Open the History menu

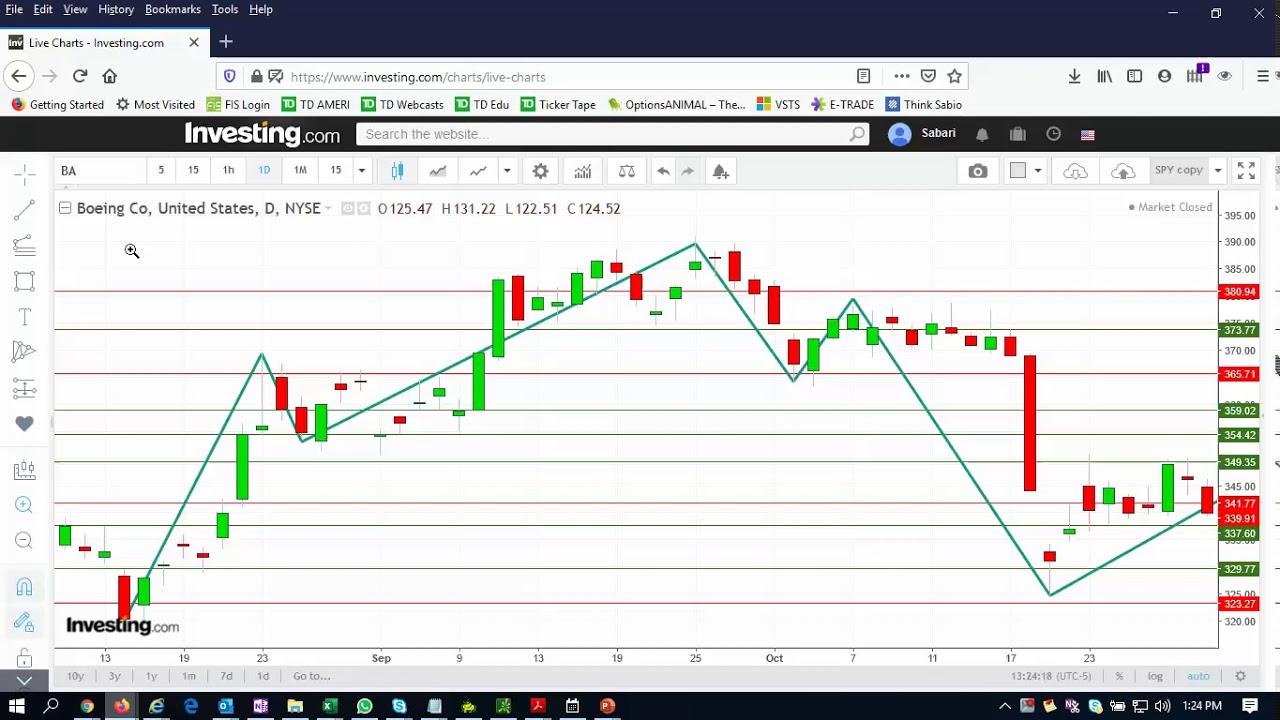coord(116,9)
